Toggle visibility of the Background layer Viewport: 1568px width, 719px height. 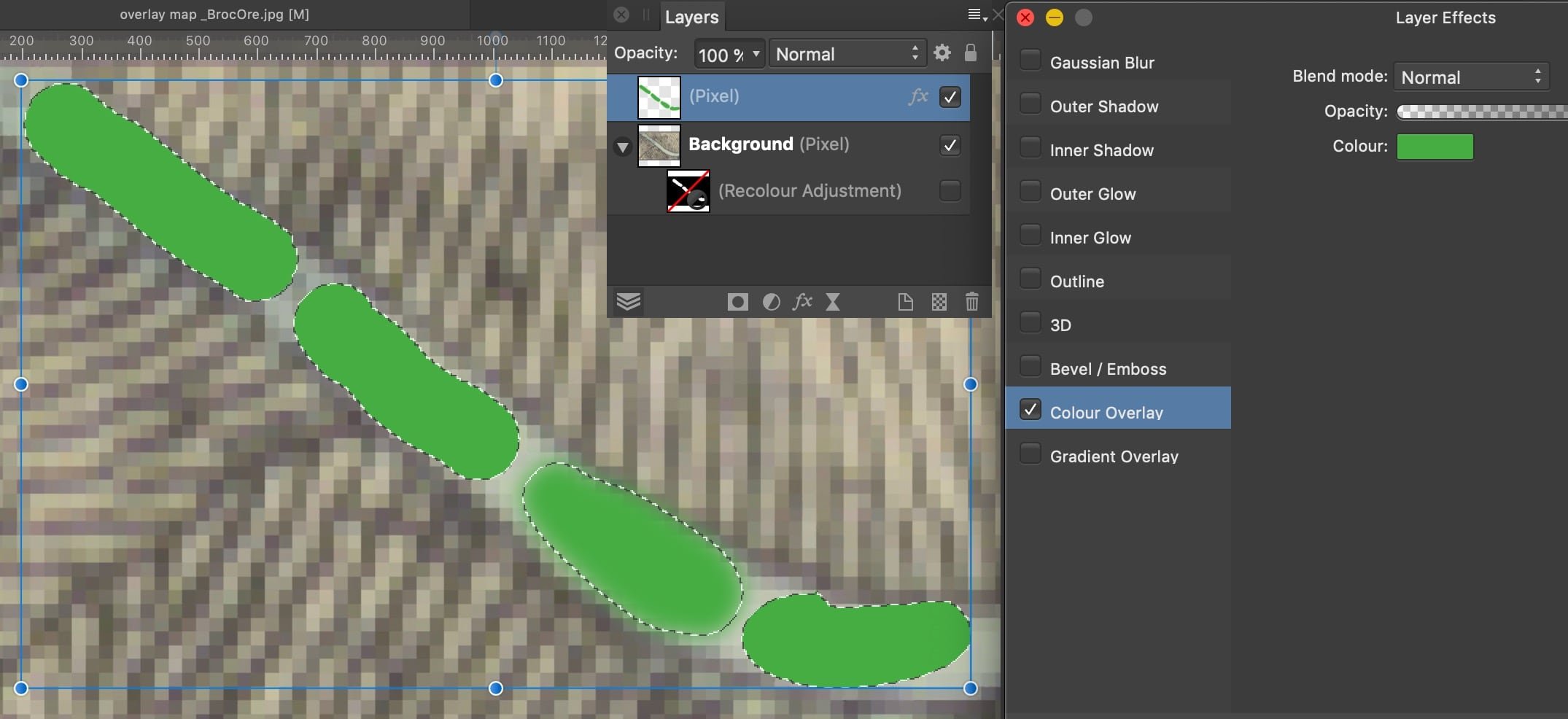(950, 145)
